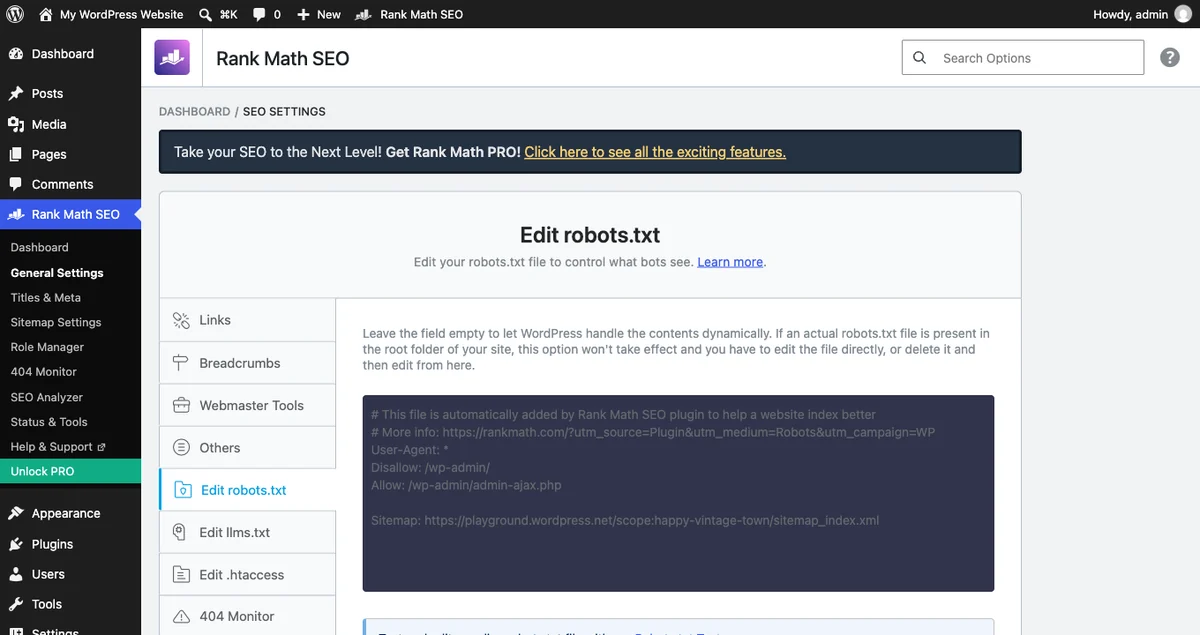The width and height of the screenshot is (1200, 635).
Task: Select General Settings submenu item
Action: [x=57, y=272]
